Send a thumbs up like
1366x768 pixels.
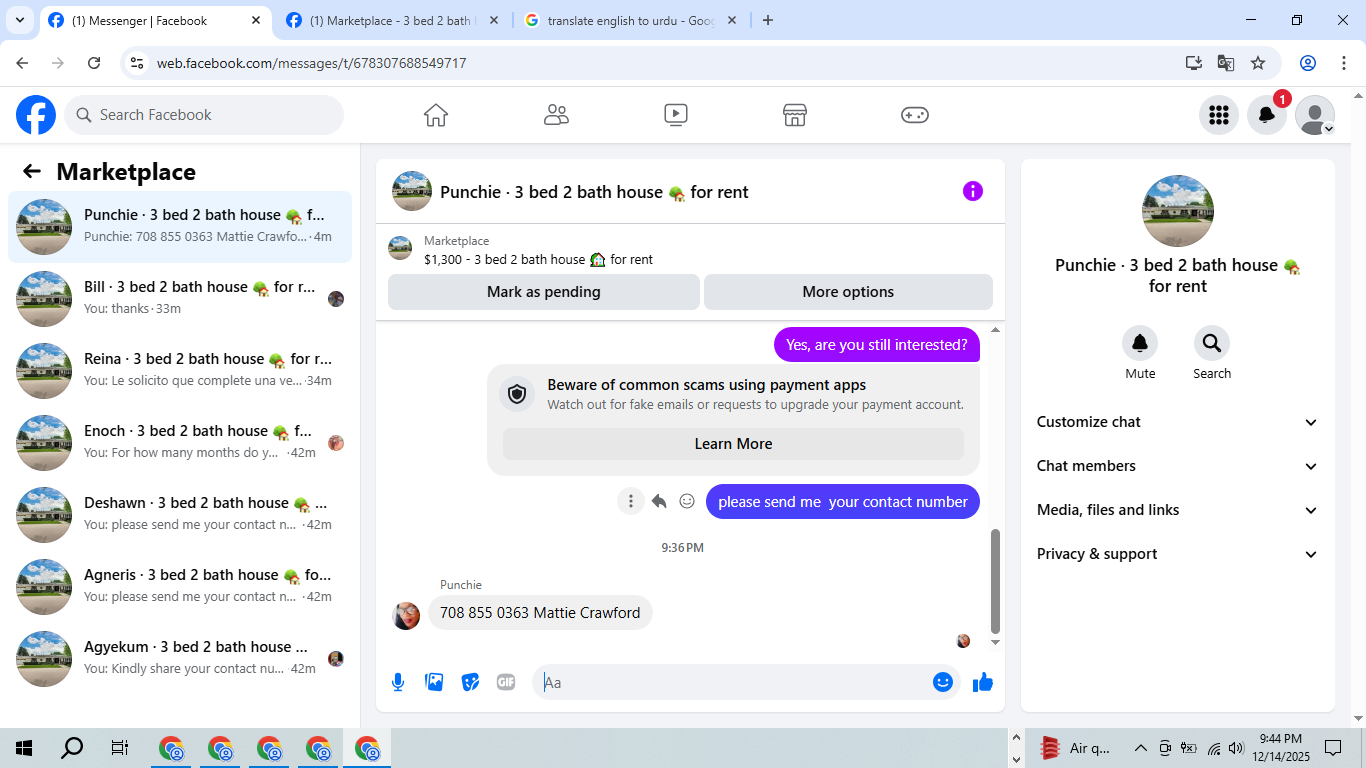983,682
